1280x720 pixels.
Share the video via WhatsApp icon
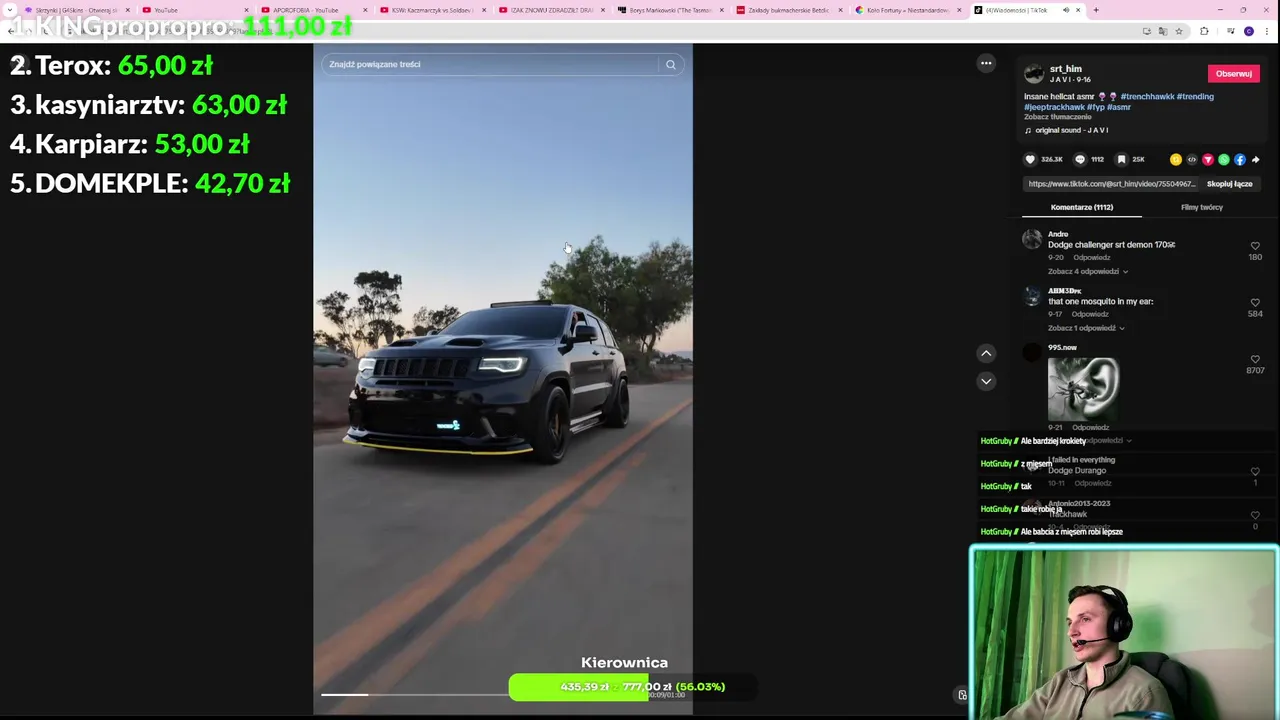point(1224,159)
